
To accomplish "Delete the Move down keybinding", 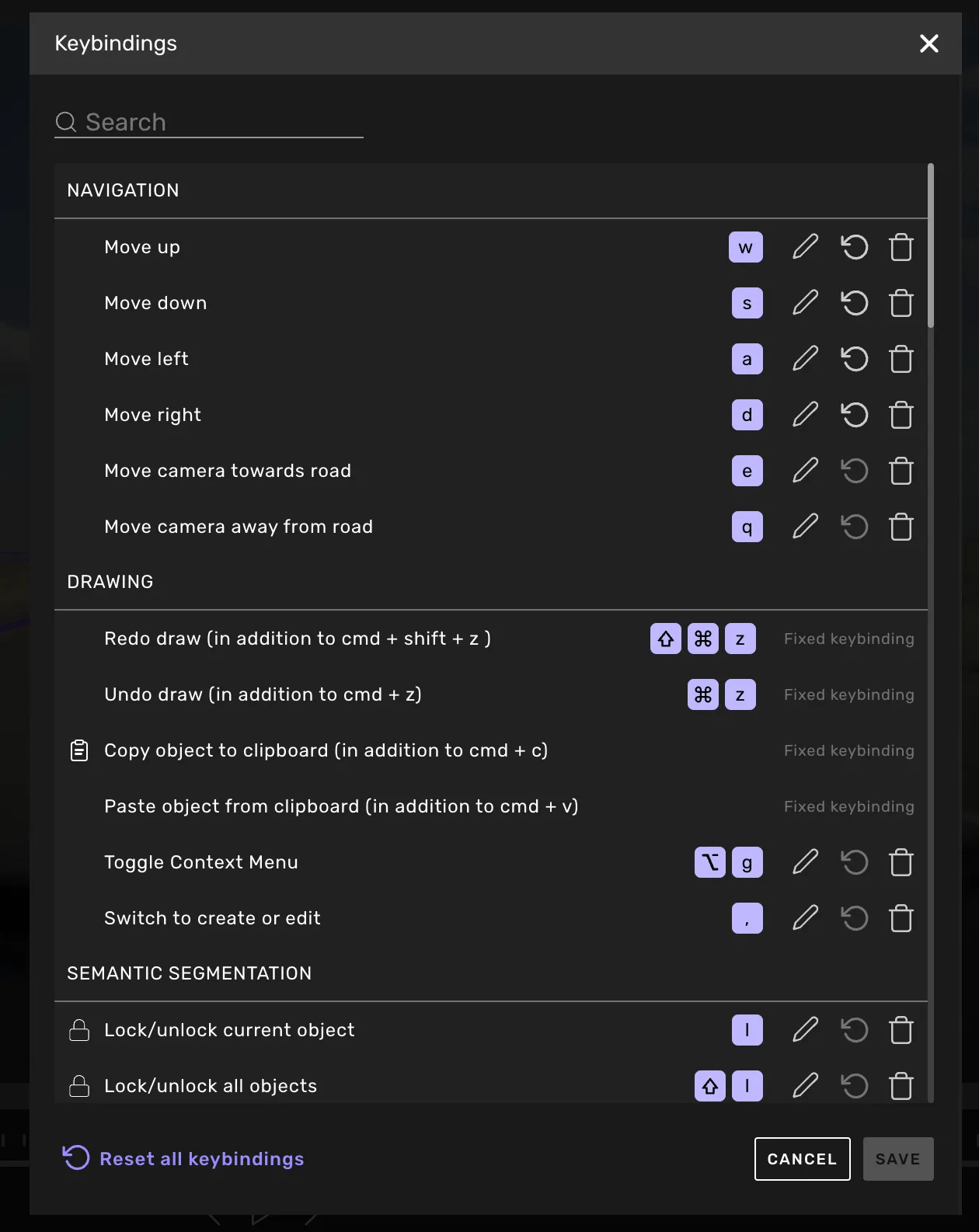I will (x=901, y=303).
